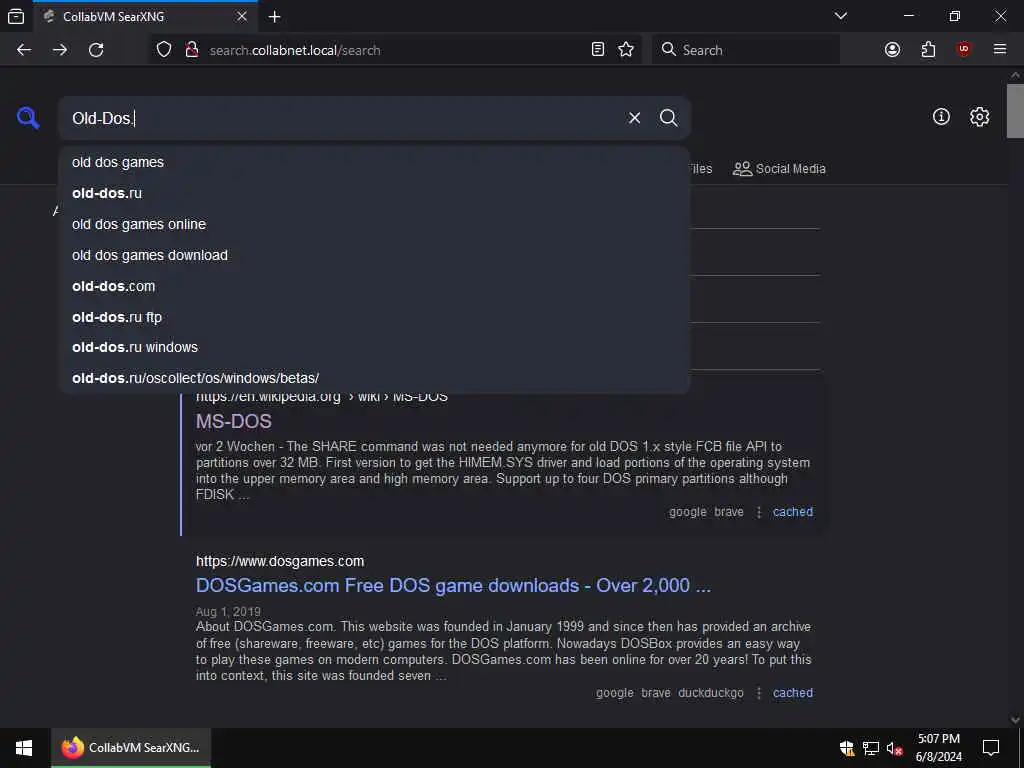Select the CollabVM SearXNG tab
Screen dimensions: 1024x768
(146, 16)
